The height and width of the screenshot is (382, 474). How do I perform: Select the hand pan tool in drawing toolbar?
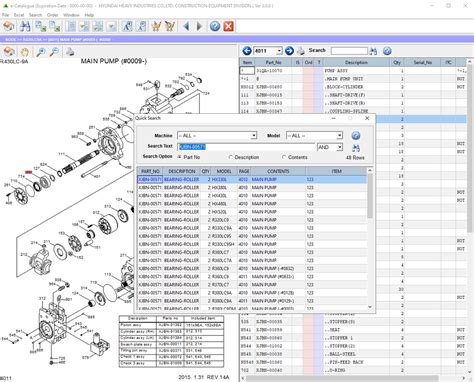coord(24,52)
